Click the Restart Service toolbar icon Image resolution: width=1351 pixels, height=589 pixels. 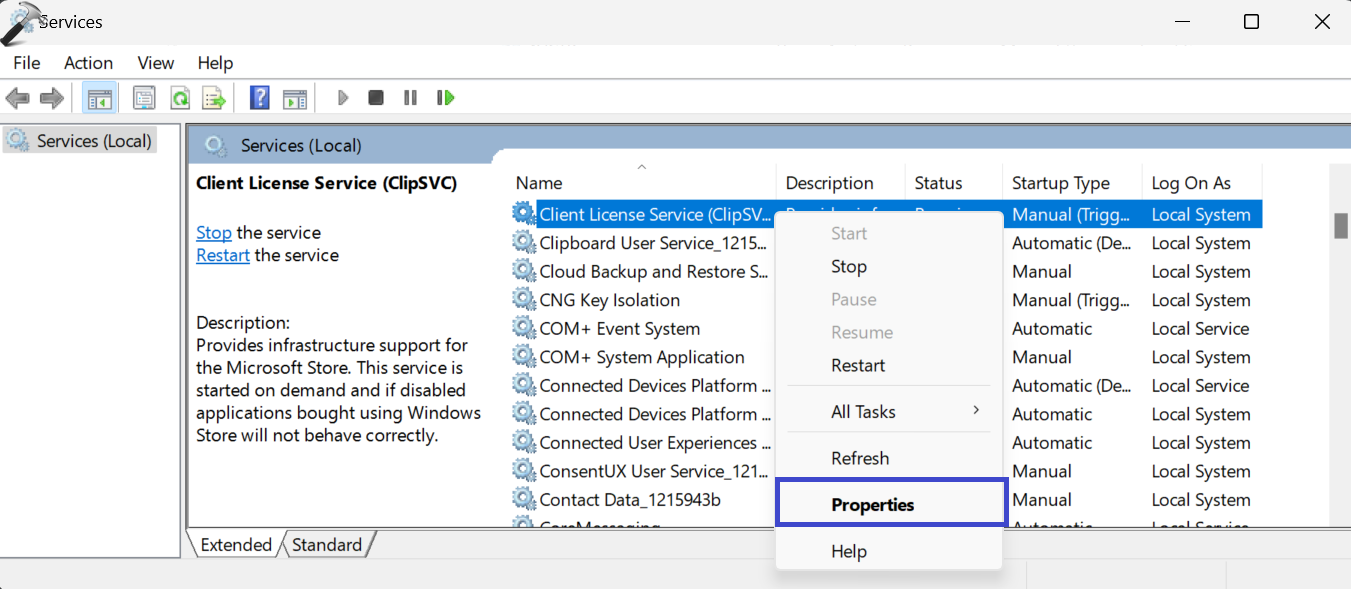pos(446,98)
